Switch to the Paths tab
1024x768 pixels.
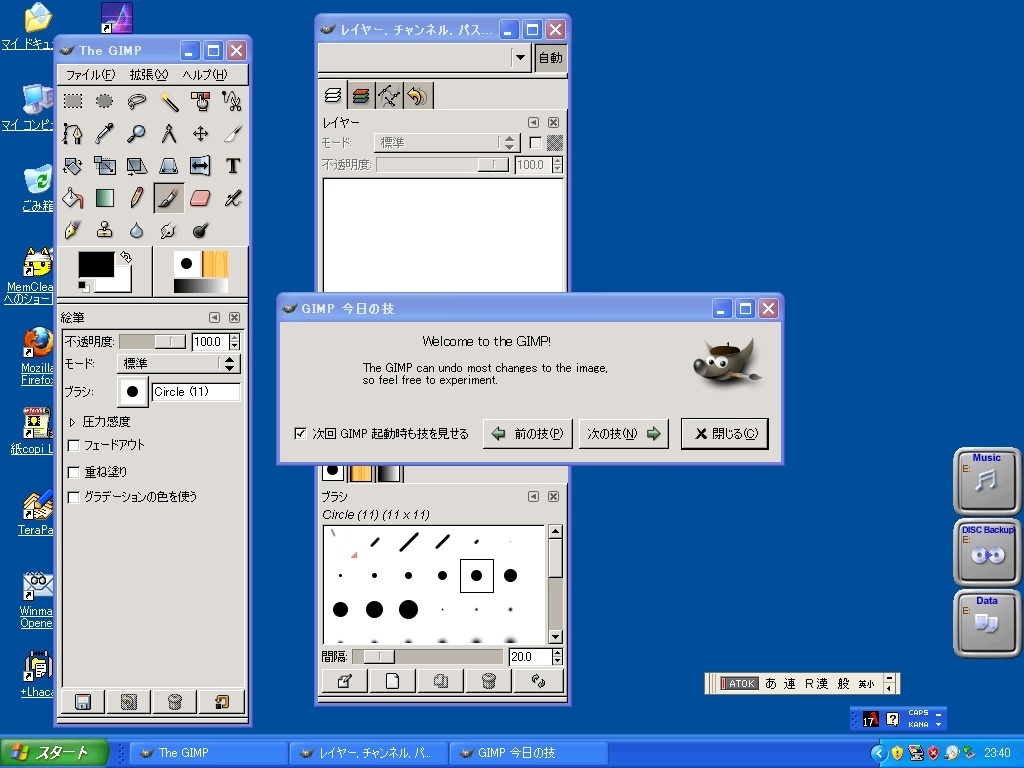click(389, 96)
